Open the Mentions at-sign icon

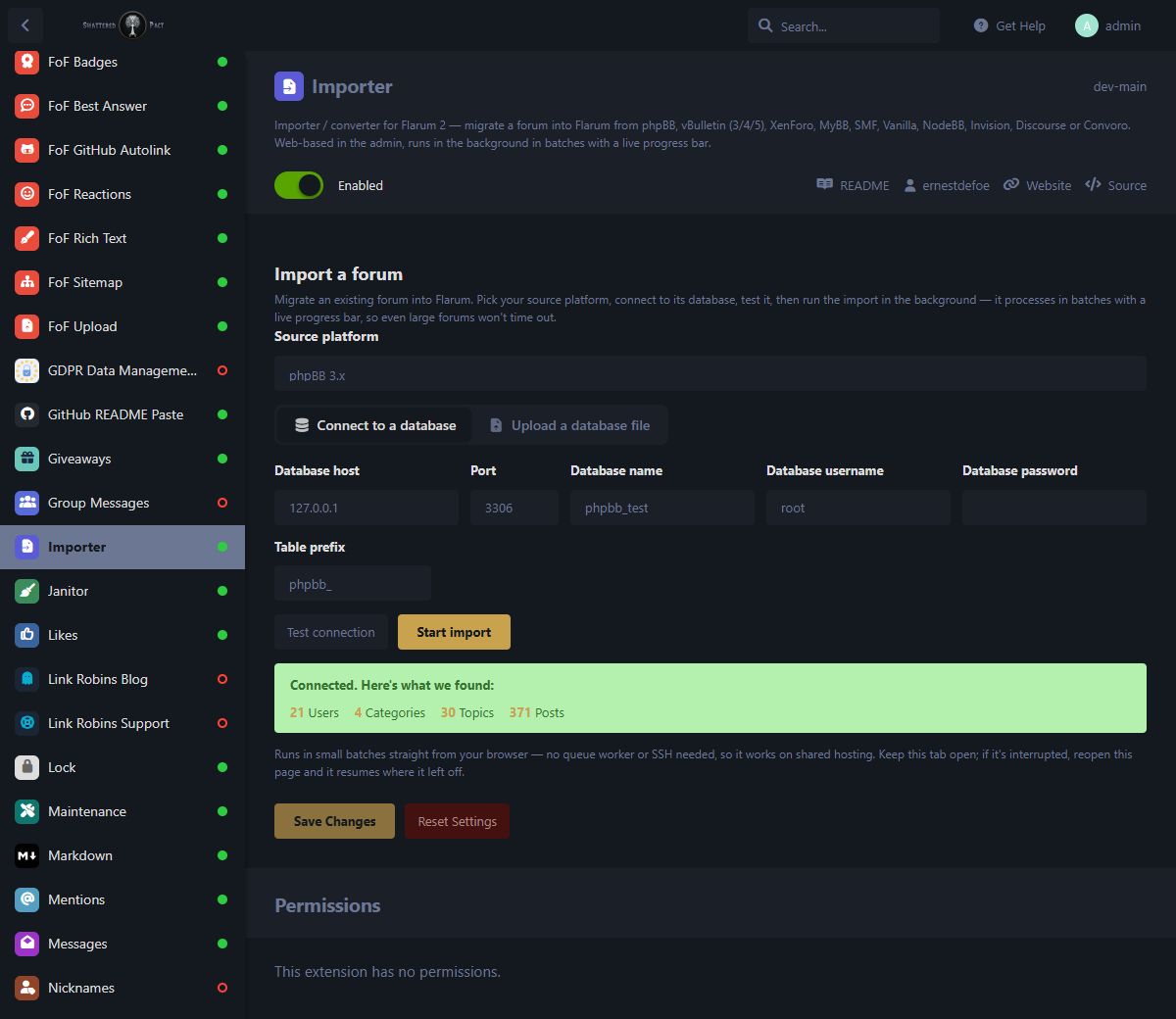[27, 899]
